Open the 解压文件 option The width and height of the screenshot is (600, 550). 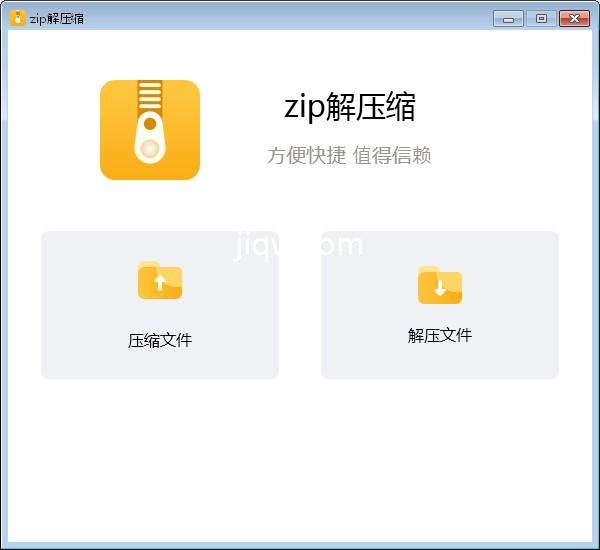tap(440, 335)
